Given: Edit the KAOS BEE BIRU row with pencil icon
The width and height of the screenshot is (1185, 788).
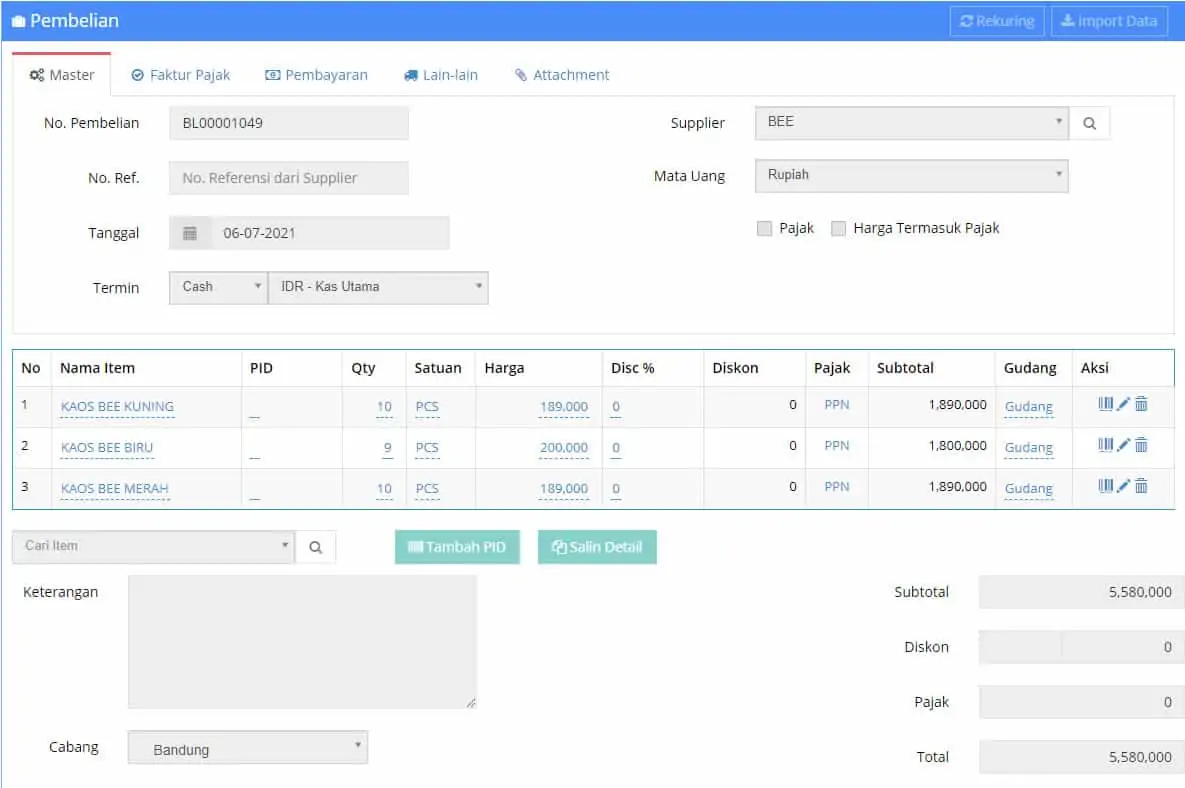Looking at the screenshot, I should (x=1123, y=445).
